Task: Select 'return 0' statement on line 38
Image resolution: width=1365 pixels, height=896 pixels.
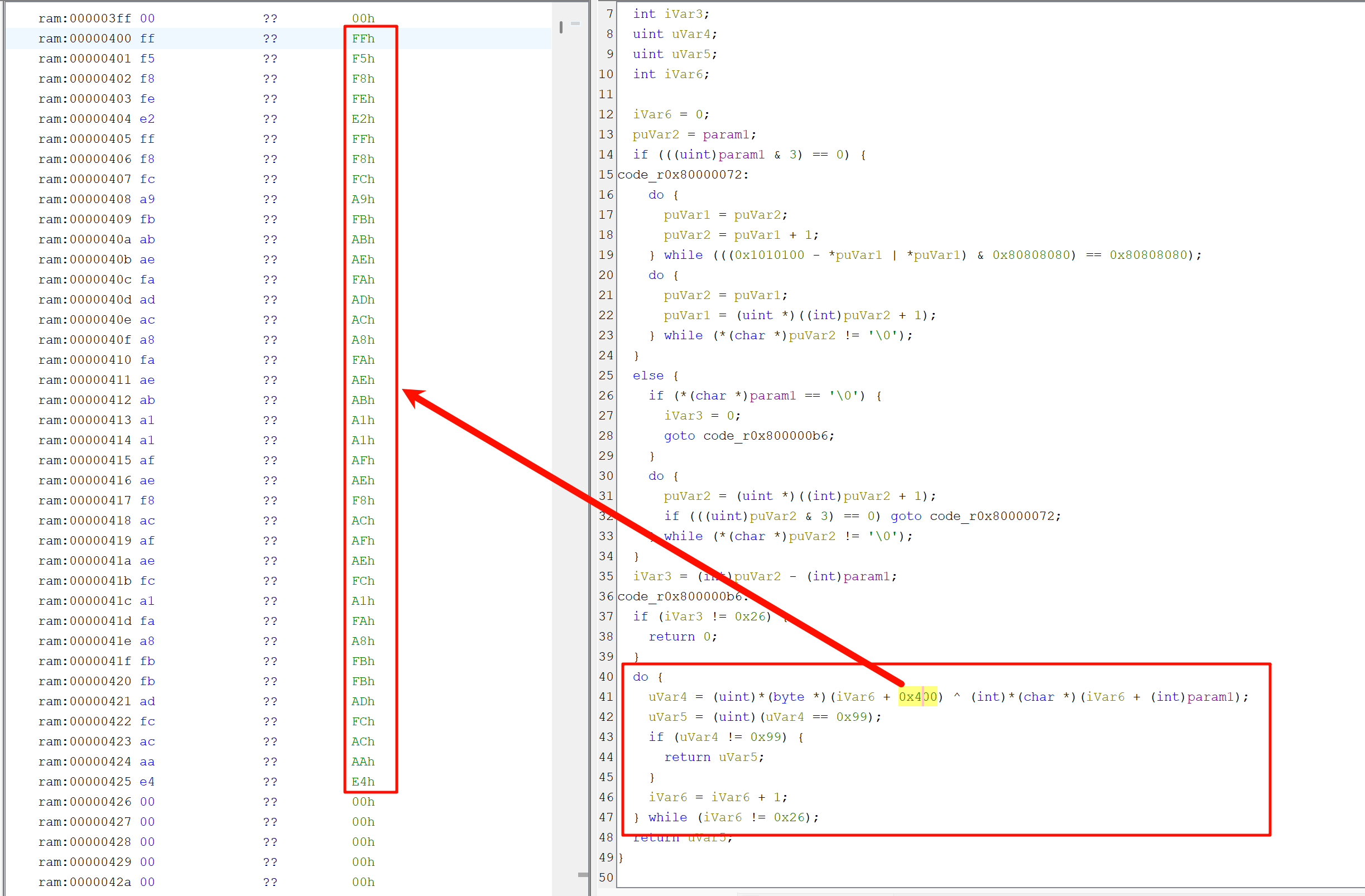Action: (681, 637)
